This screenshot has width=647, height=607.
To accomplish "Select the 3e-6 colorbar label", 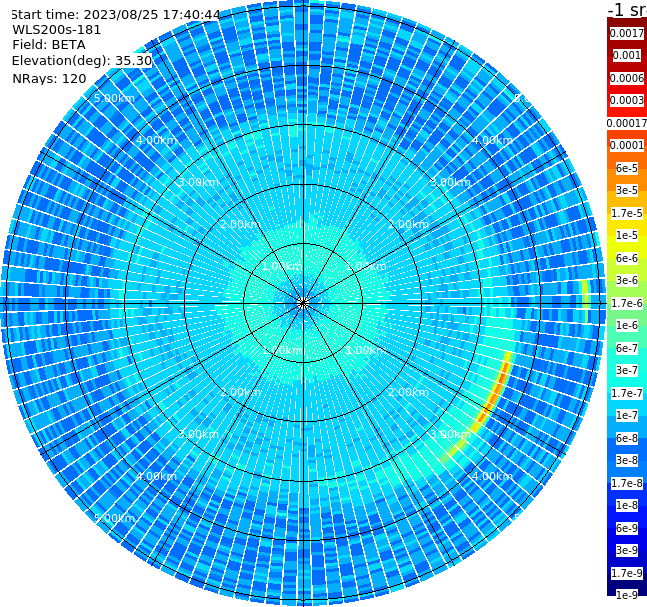I will pos(627,280).
